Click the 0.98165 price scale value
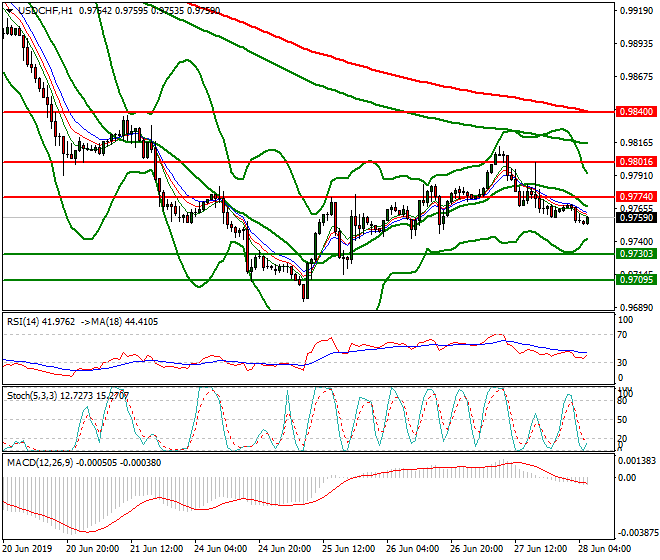 pos(636,143)
